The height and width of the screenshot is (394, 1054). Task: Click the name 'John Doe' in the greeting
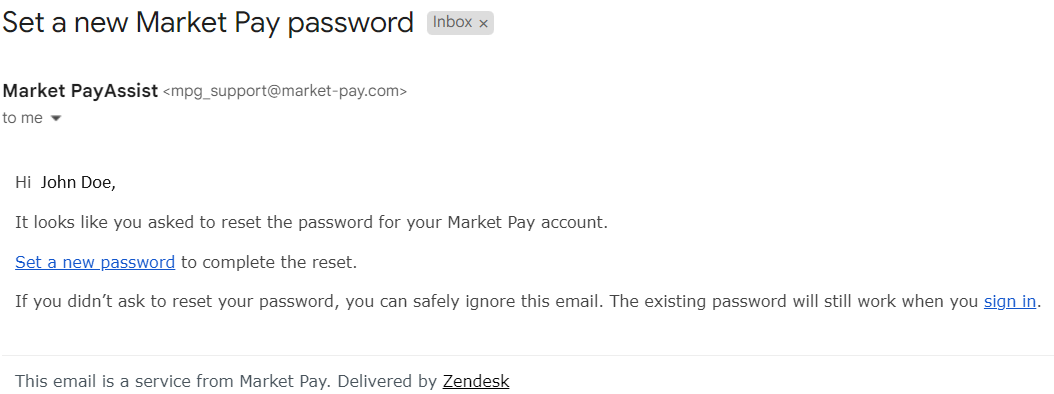(78, 182)
